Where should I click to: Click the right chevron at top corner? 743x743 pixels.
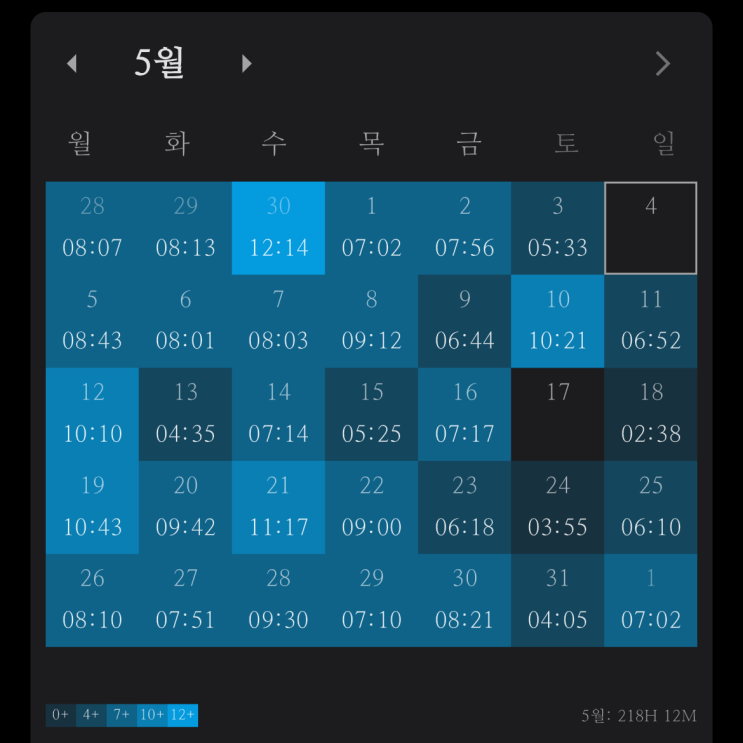coord(662,64)
